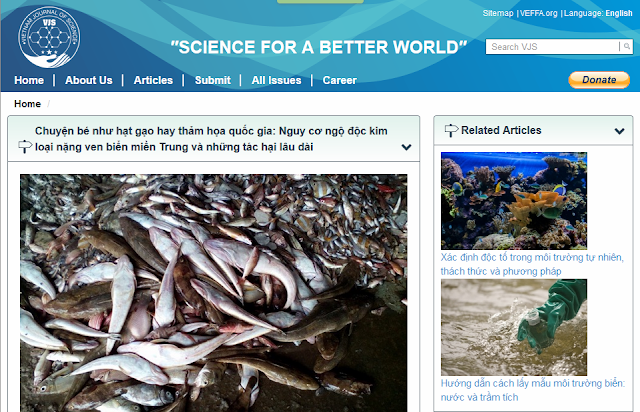Open article link 'Hướng dẫn cách lấy mẫu môi trường biển'
Image resolution: width=640 pixels, height=412 pixels.
click(x=533, y=390)
